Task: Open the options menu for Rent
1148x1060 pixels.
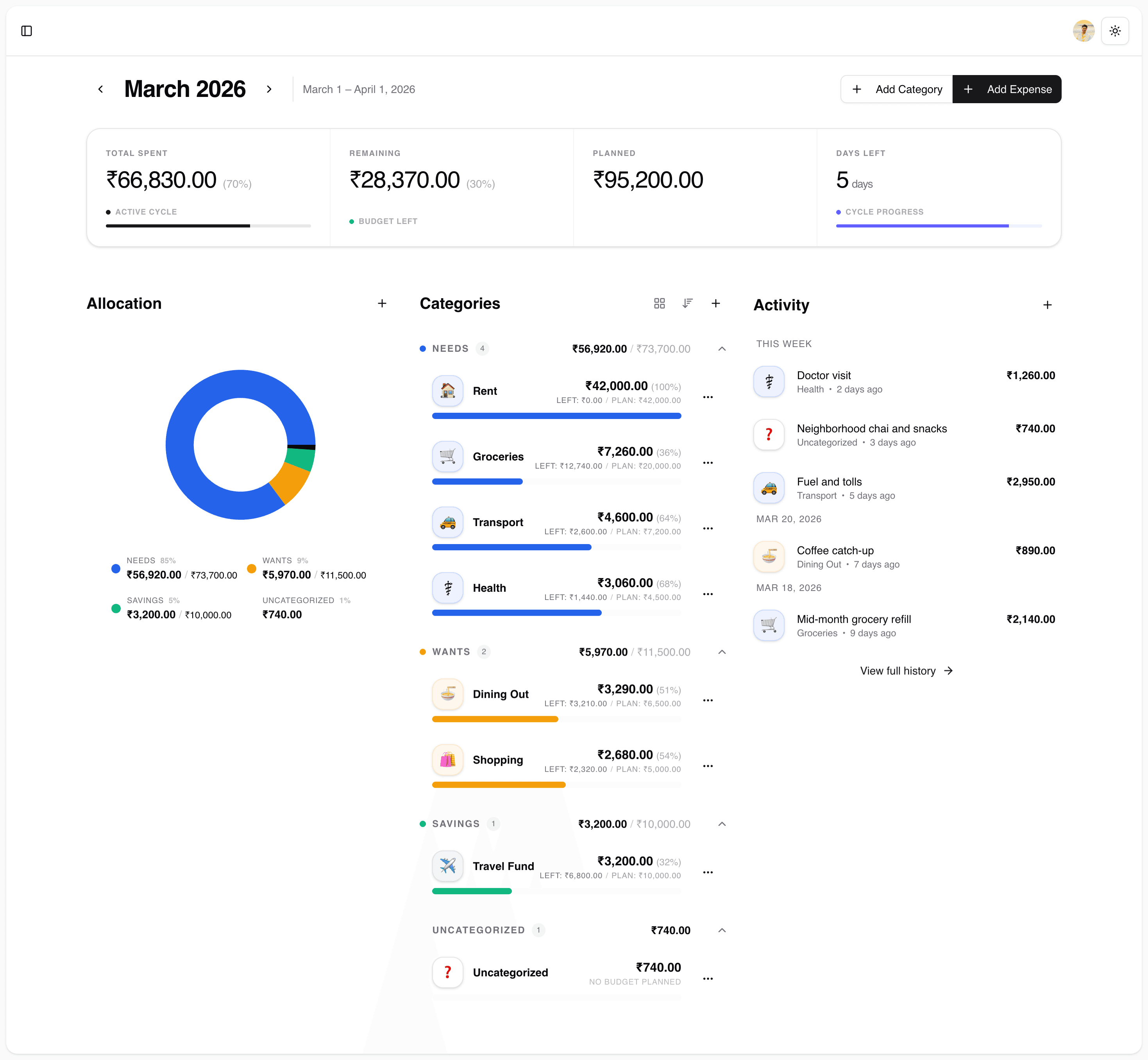Action: pos(708,397)
